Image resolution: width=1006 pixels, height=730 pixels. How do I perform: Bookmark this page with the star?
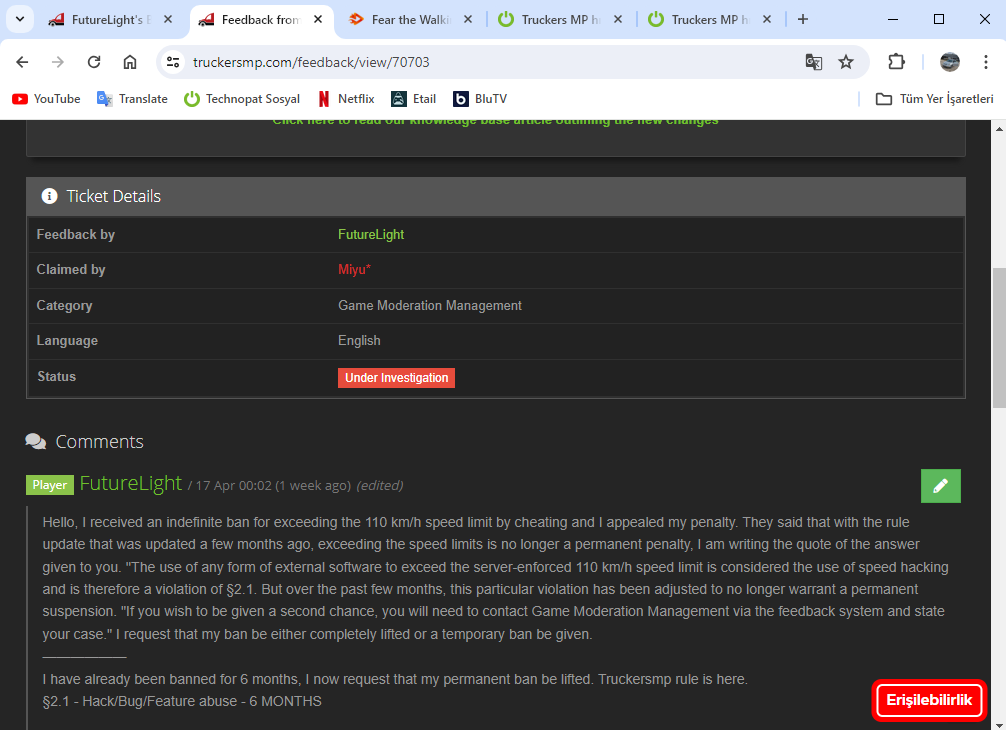click(846, 62)
